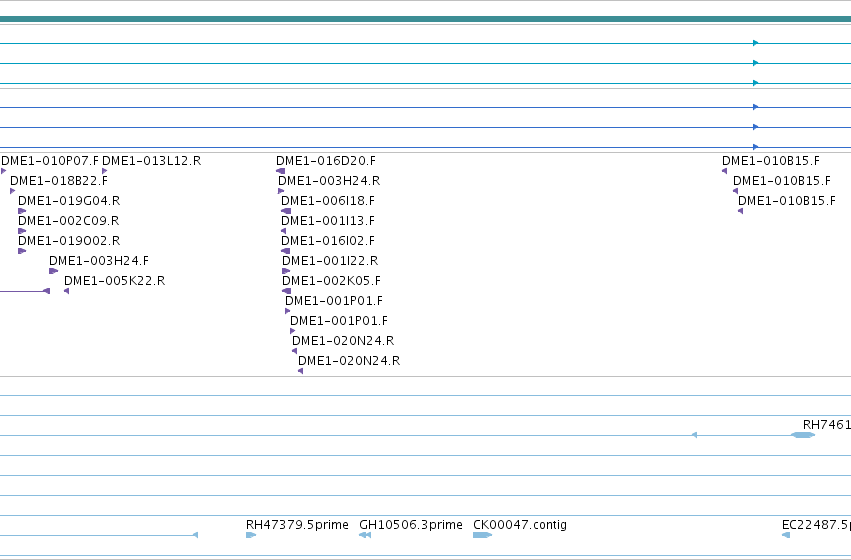This screenshot has height=560, width=851.
Task: Click the arrow block beneath RH47379.5prime
Action: pos(251,535)
